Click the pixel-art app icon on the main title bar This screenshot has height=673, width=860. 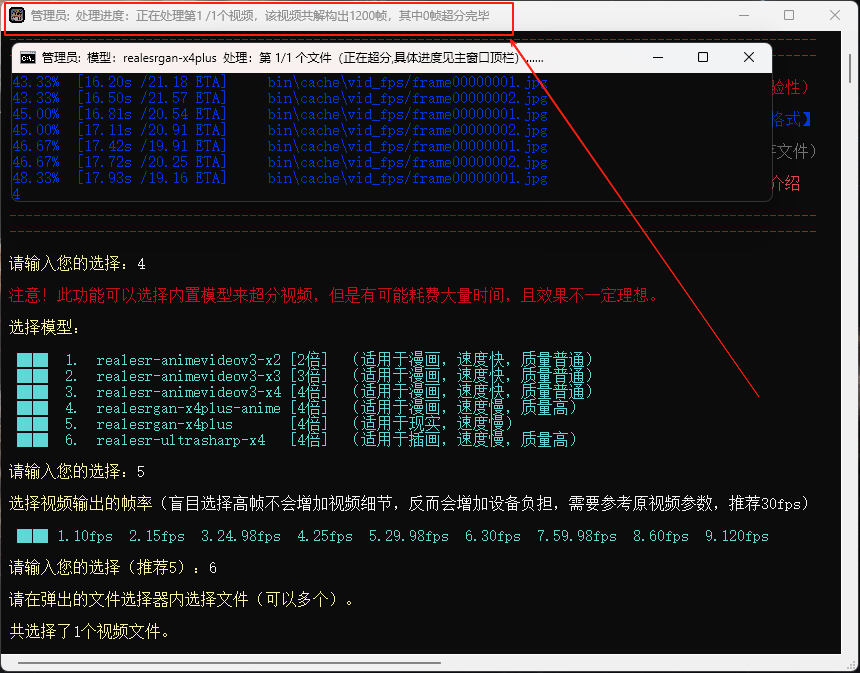(x=14, y=15)
